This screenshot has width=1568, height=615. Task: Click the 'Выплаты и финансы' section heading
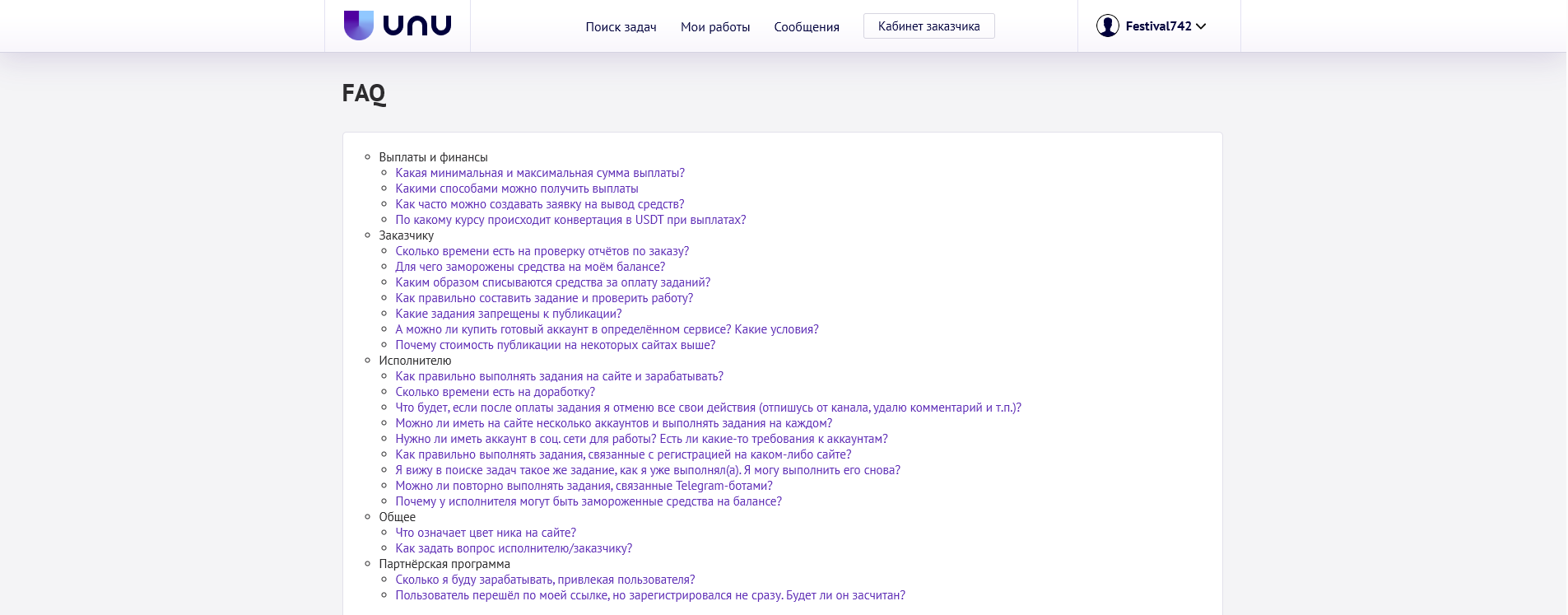click(x=433, y=157)
